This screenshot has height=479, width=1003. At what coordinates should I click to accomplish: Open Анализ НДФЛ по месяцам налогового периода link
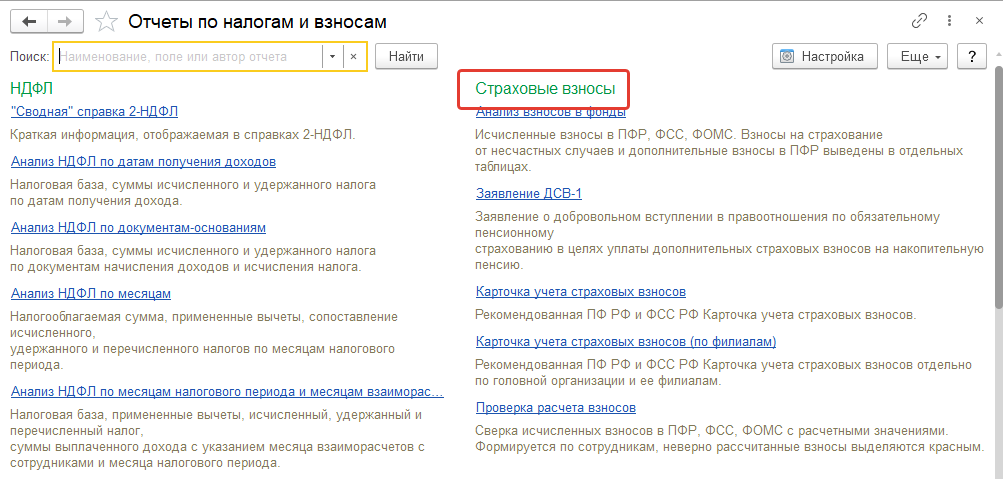pyautogui.click(x=227, y=391)
